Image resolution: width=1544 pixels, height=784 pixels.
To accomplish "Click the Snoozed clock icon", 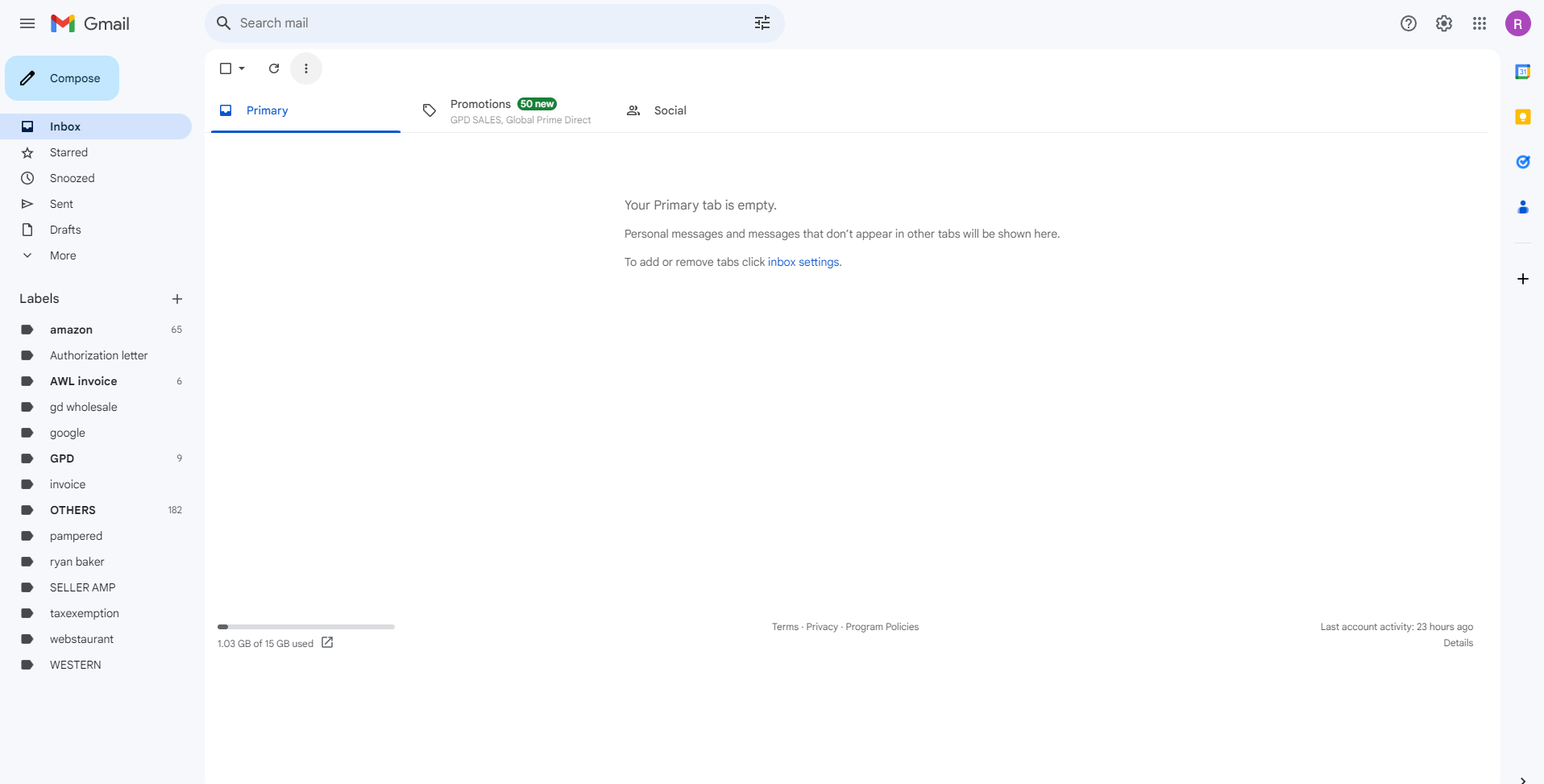I will pos(27,178).
